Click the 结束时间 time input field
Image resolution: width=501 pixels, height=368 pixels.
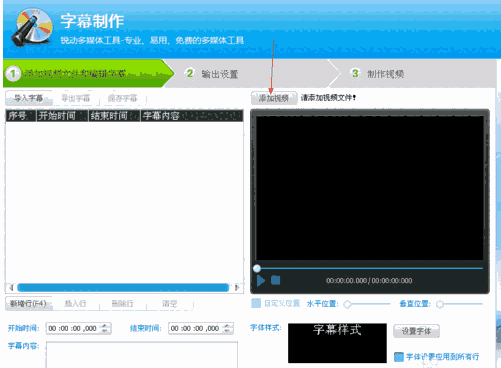(201, 328)
